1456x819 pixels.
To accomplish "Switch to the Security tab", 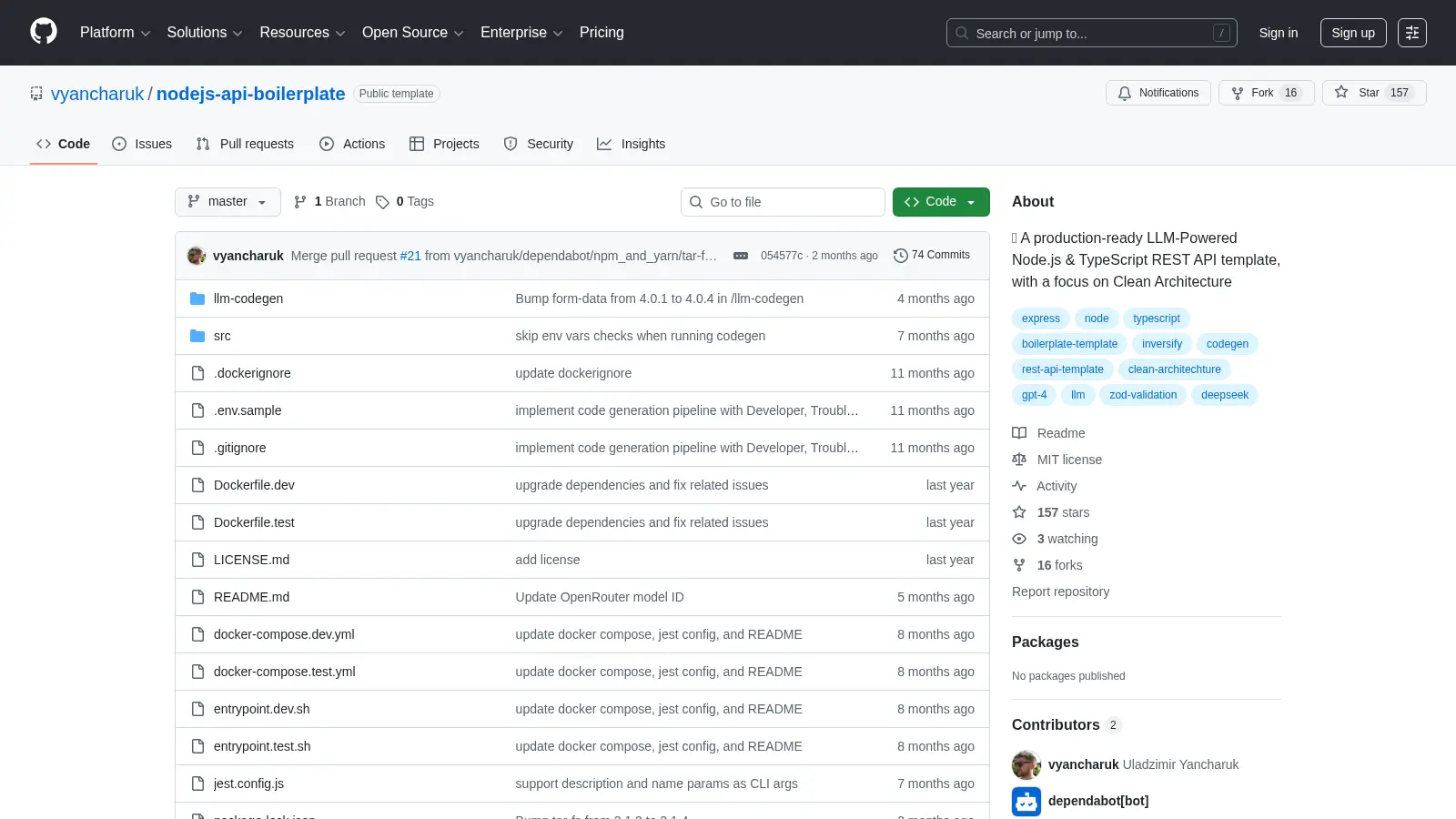I will pos(539,144).
